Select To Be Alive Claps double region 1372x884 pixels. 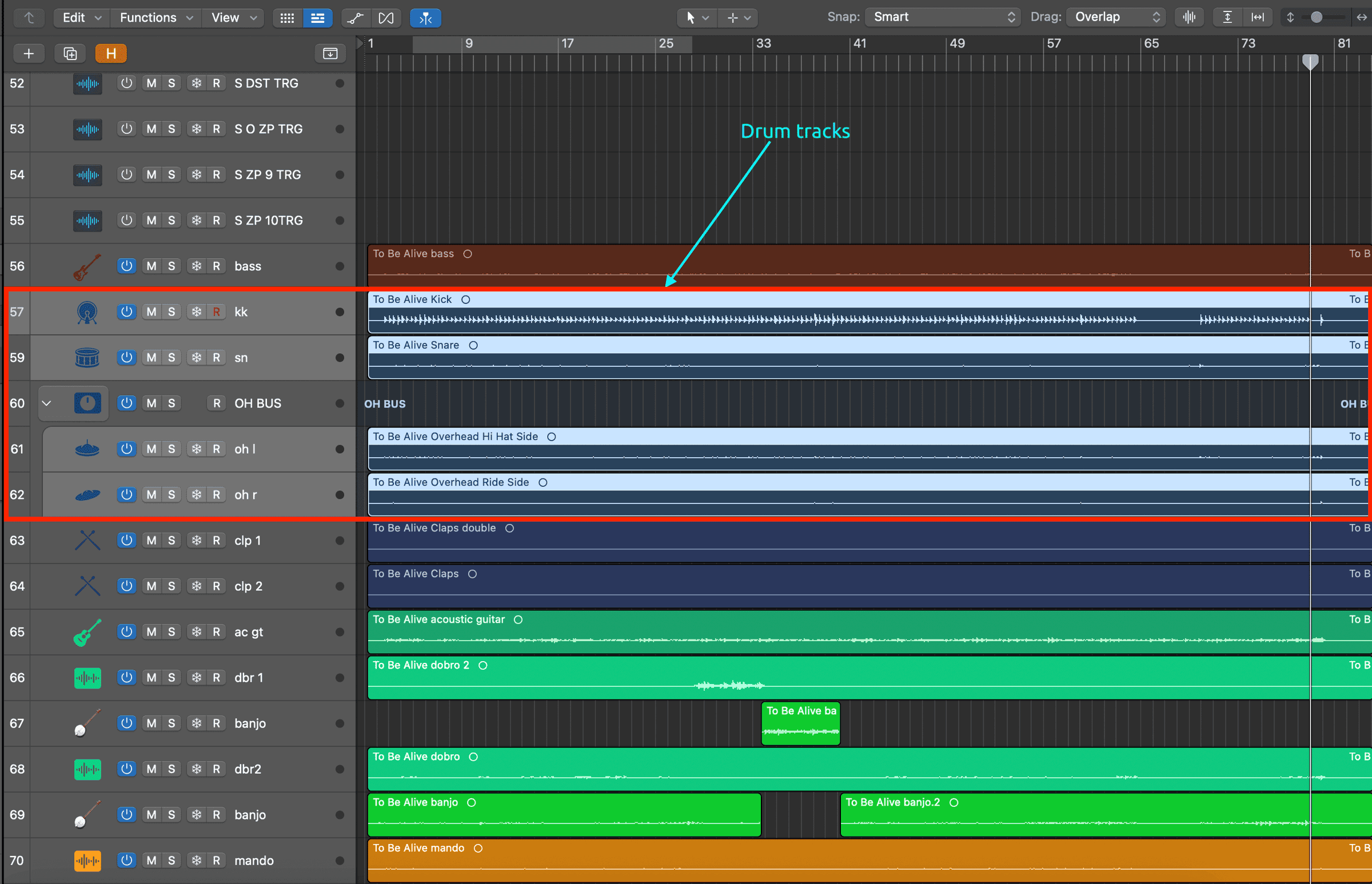tap(870, 541)
